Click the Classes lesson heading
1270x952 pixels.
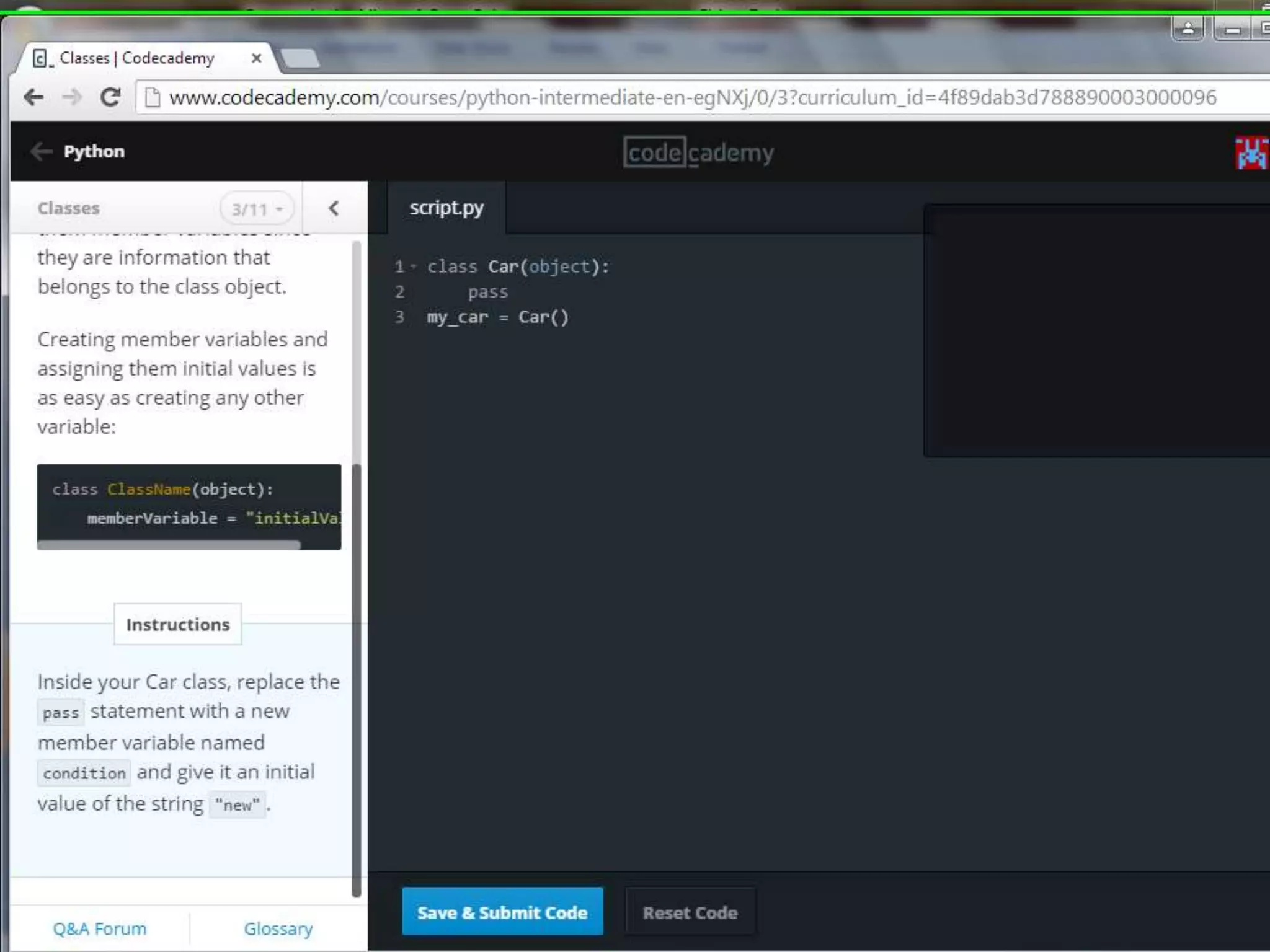point(68,208)
